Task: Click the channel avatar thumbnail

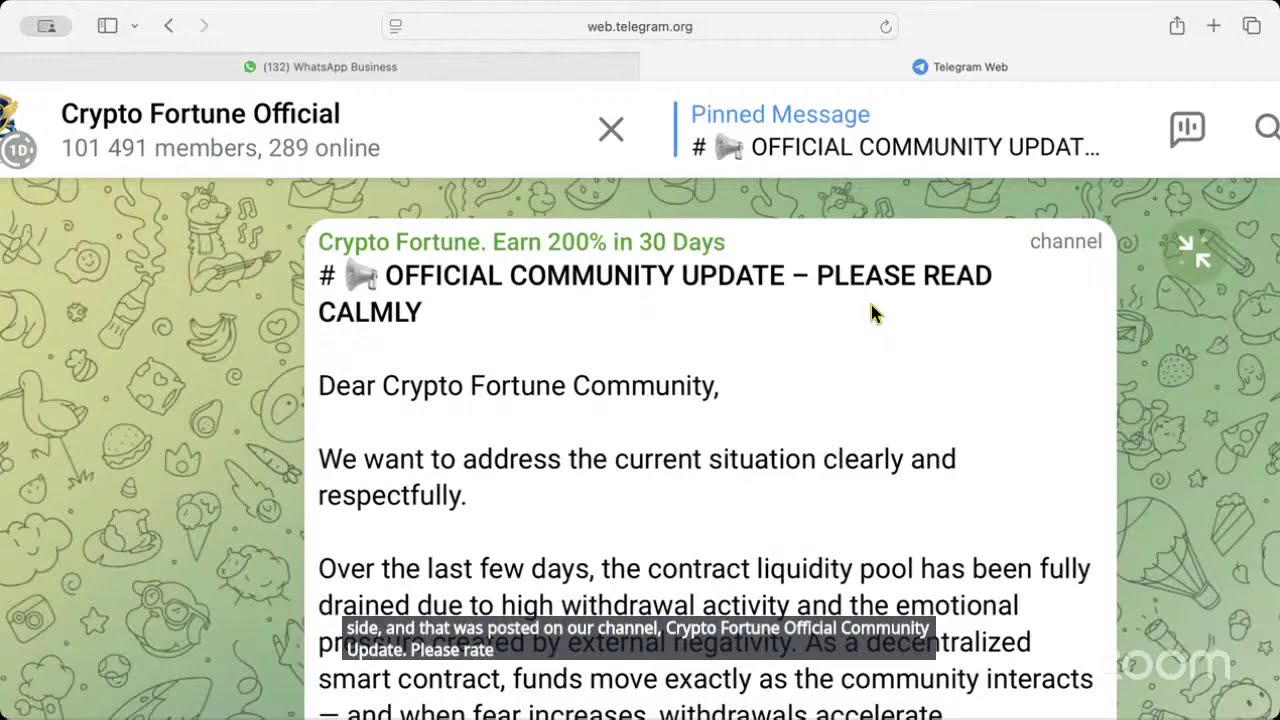Action: click(17, 130)
